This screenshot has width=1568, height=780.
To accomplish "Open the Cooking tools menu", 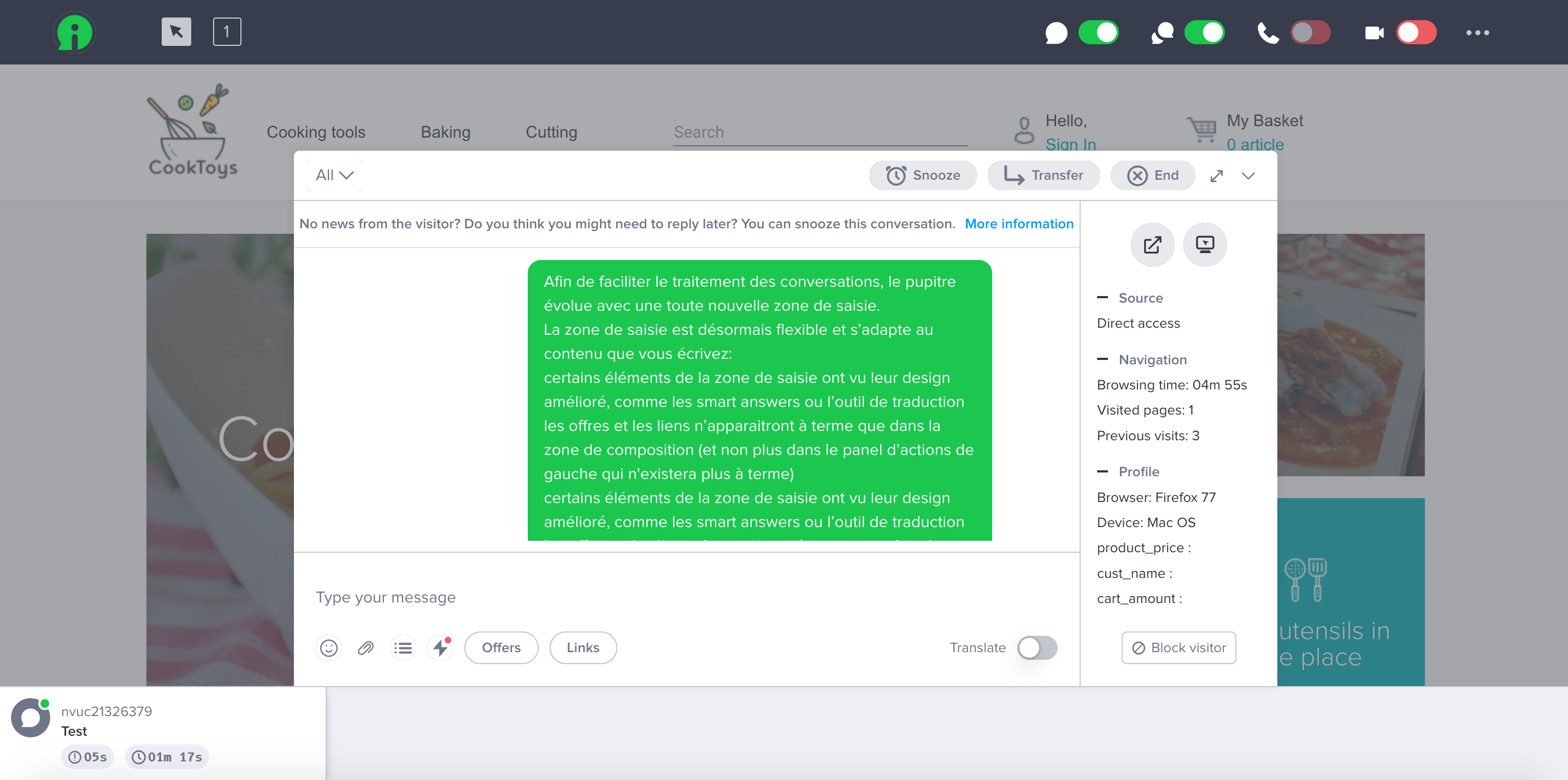I will coord(316,132).
